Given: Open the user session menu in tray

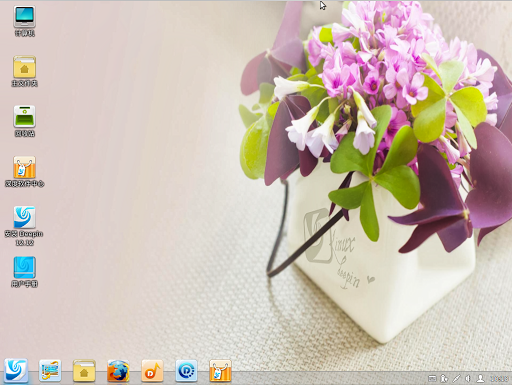Looking at the screenshot, I should 480,378.
